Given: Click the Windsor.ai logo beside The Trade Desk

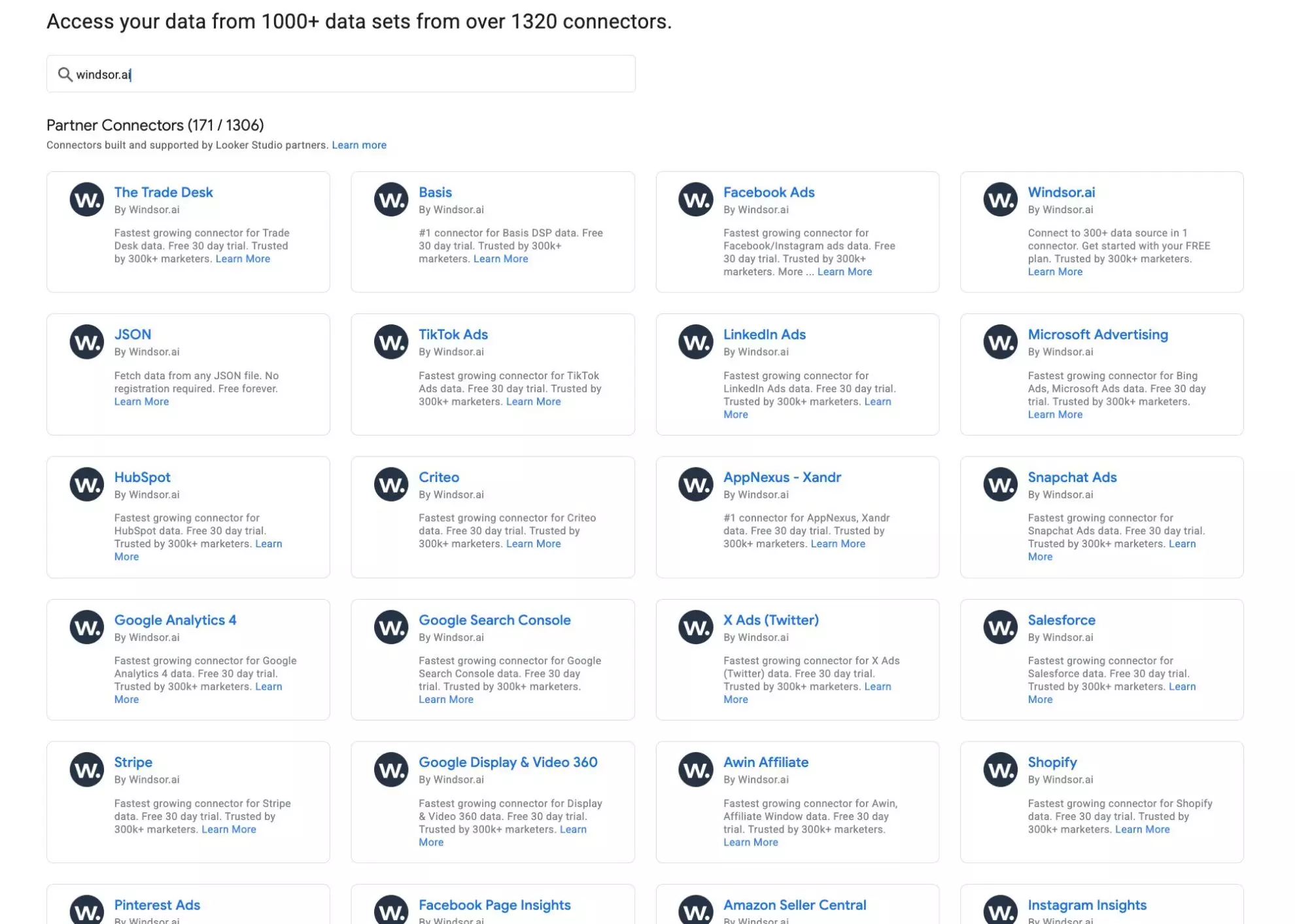Looking at the screenshot, I should tap(87, 199).
